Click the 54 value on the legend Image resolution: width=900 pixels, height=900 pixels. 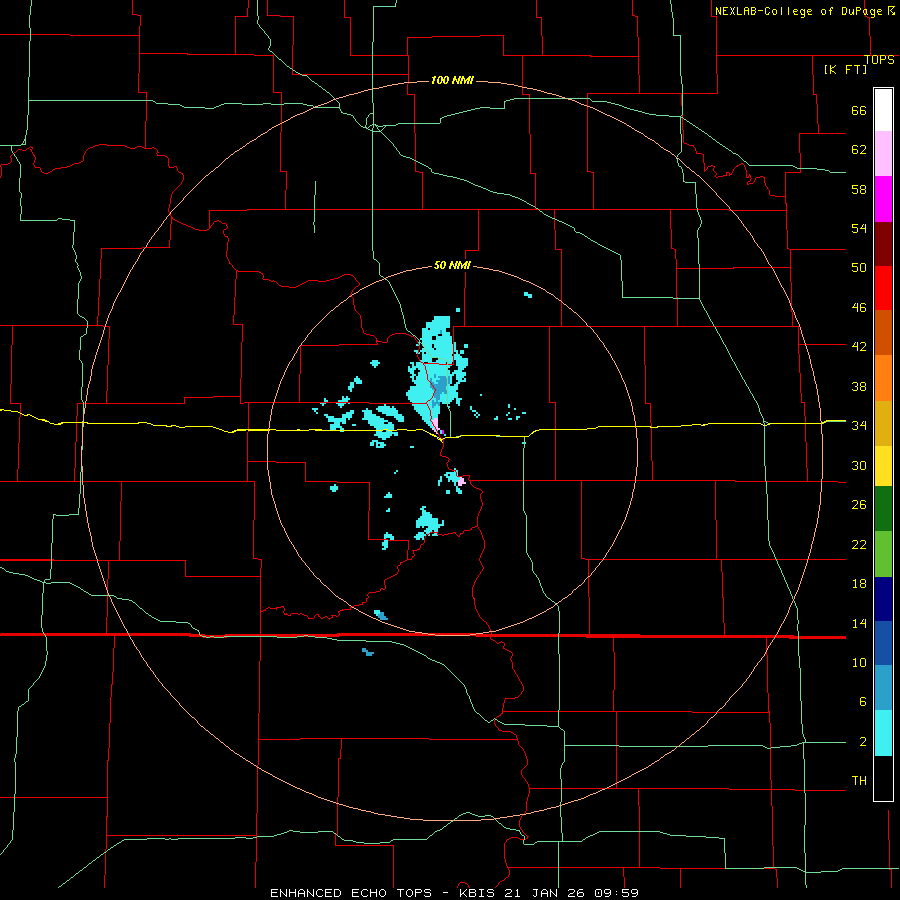859,228
